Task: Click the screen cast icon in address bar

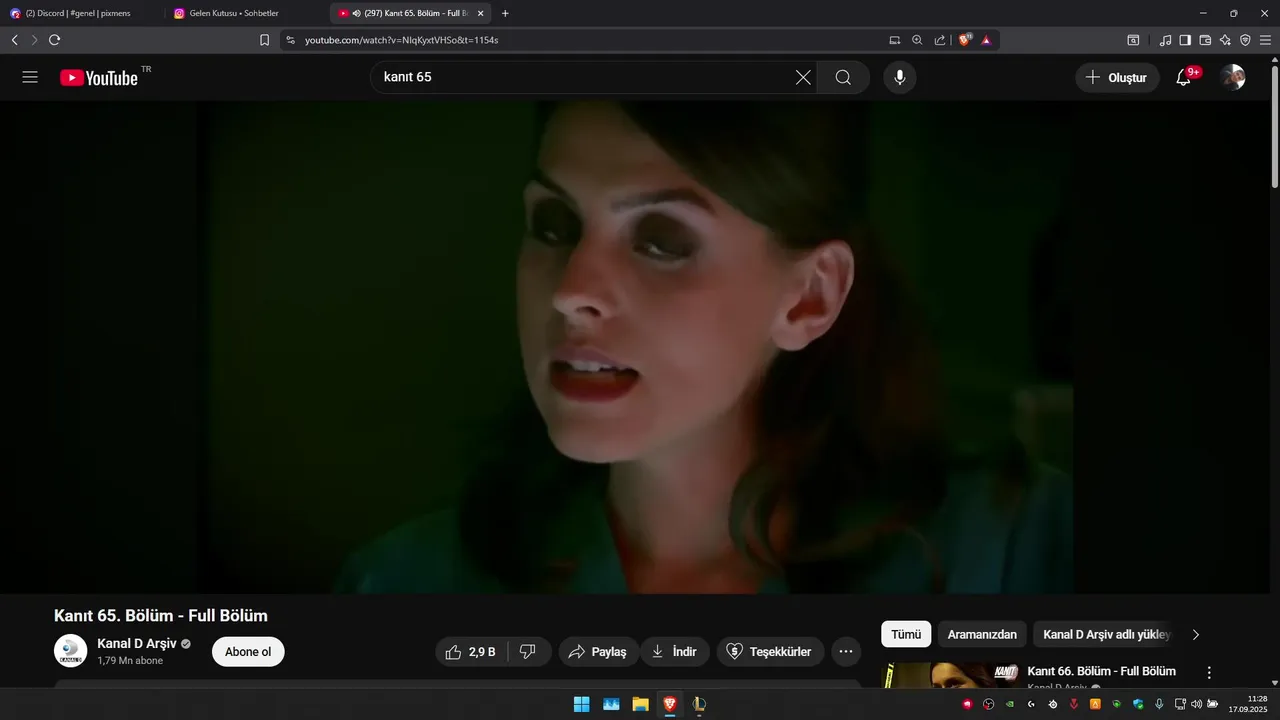Action: pyautogui.click(x=894, y=40)
